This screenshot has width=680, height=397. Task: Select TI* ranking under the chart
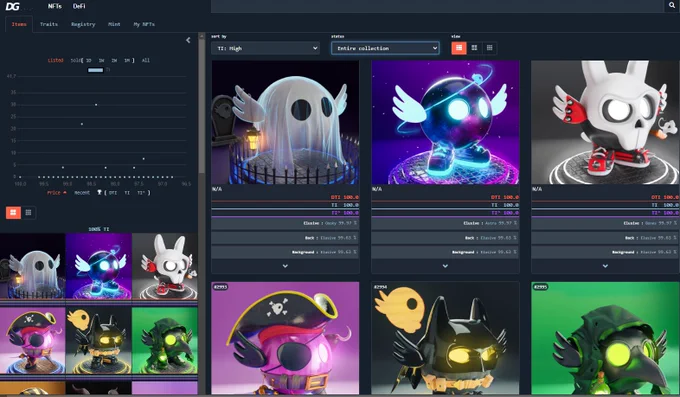(x=141, y=193)
